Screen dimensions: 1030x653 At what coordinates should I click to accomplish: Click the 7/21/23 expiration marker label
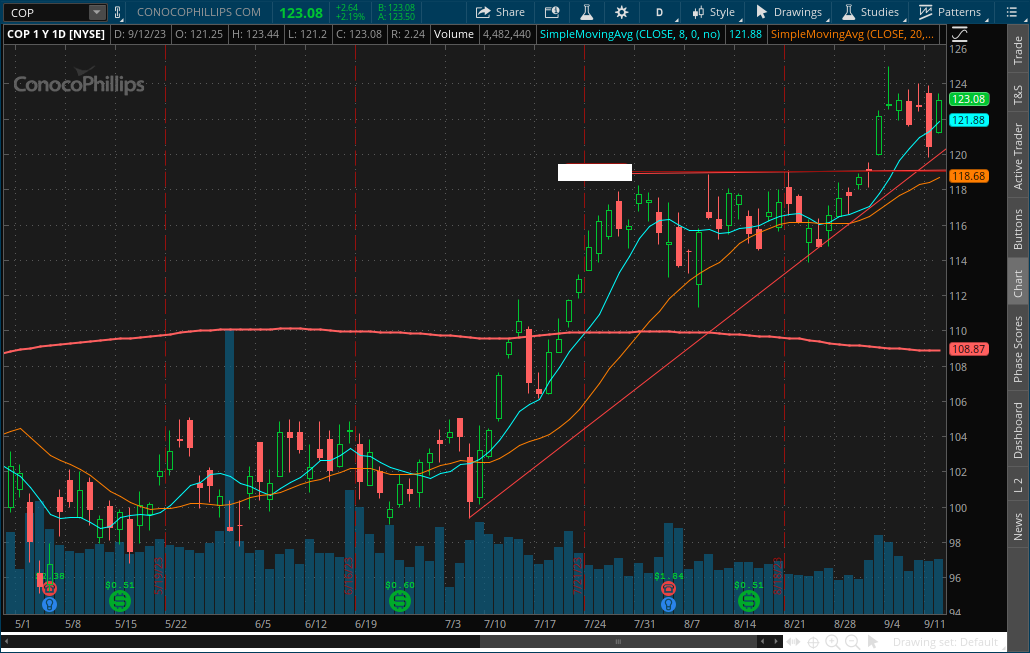point(578,575)
